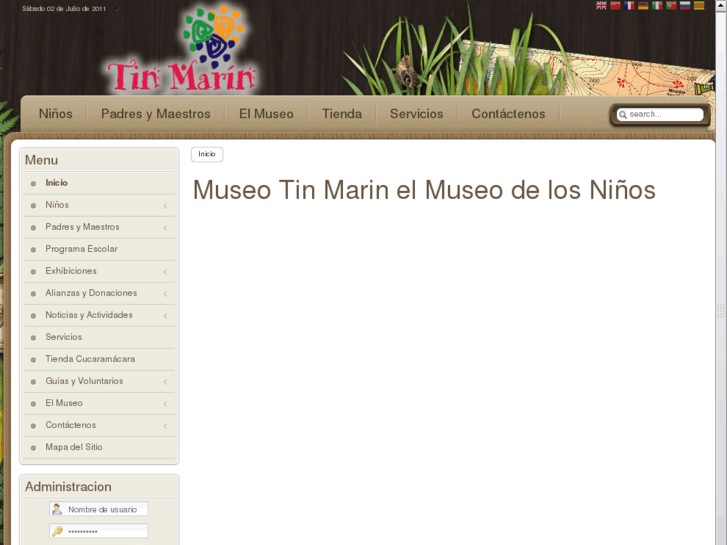Click the Tin Marín logo

click(182, 49)
